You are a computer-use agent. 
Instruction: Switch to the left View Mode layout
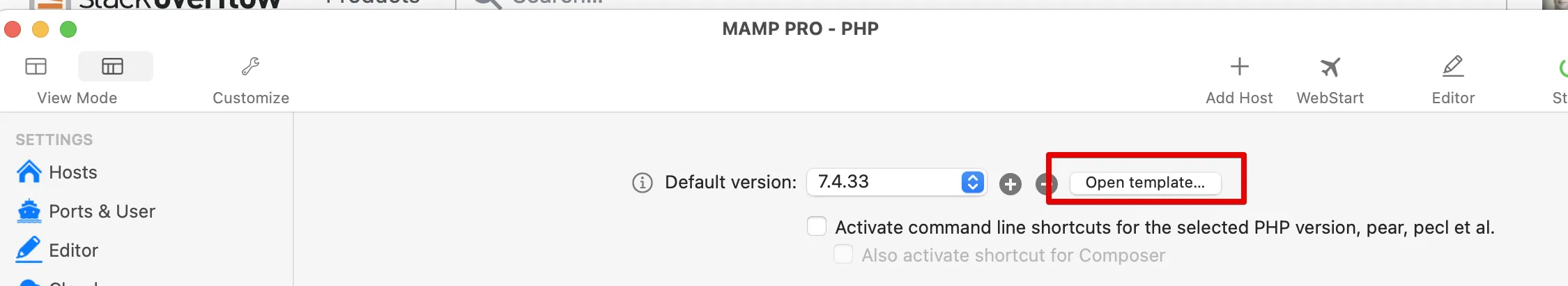(x=36, y=67)
